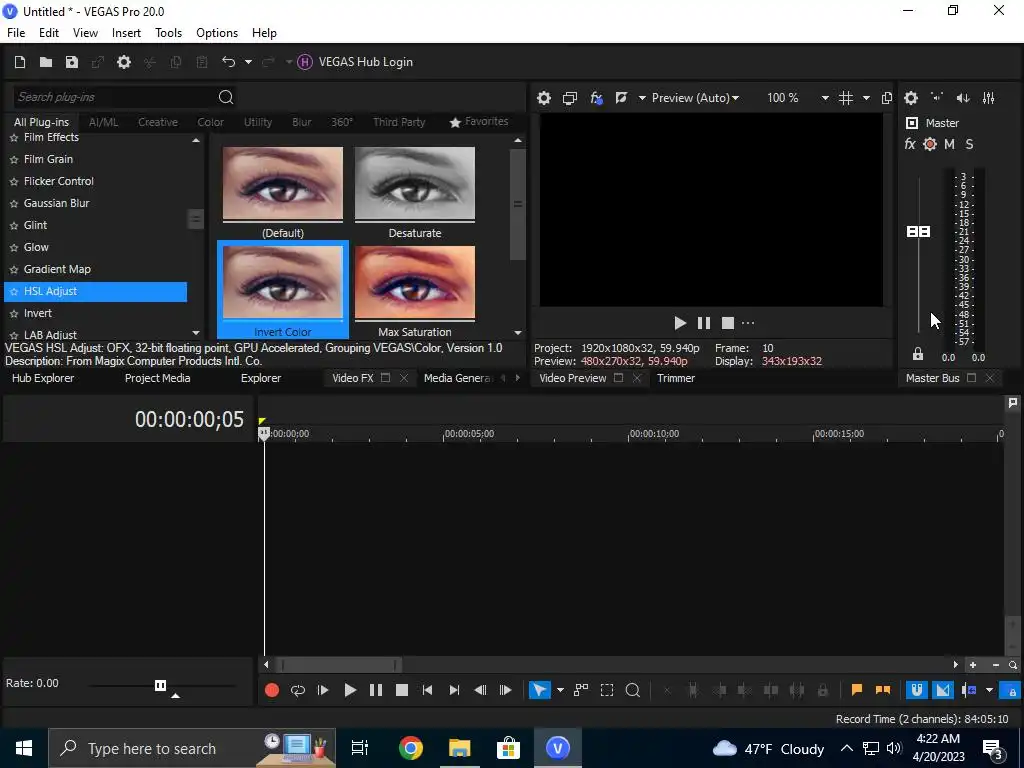Open Master automation settings icon
1024x768 pixels.
point(930,144)
